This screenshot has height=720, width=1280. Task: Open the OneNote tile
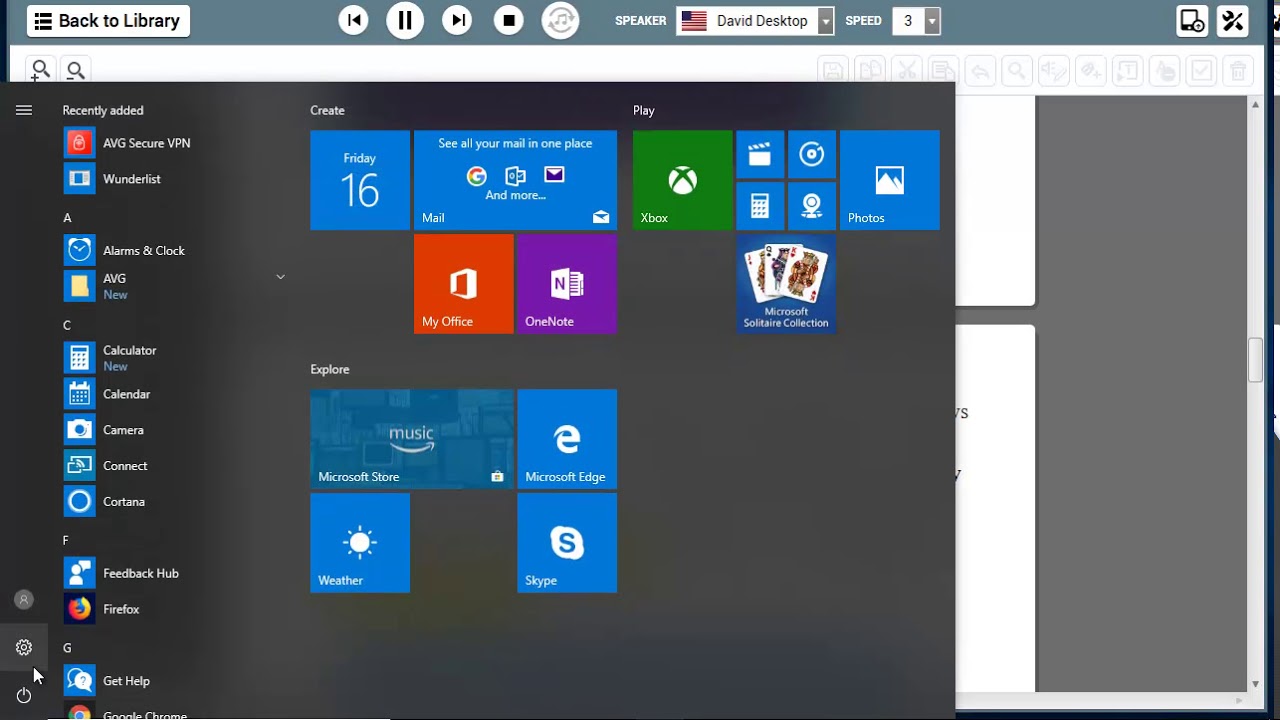(x=567, y=284)
